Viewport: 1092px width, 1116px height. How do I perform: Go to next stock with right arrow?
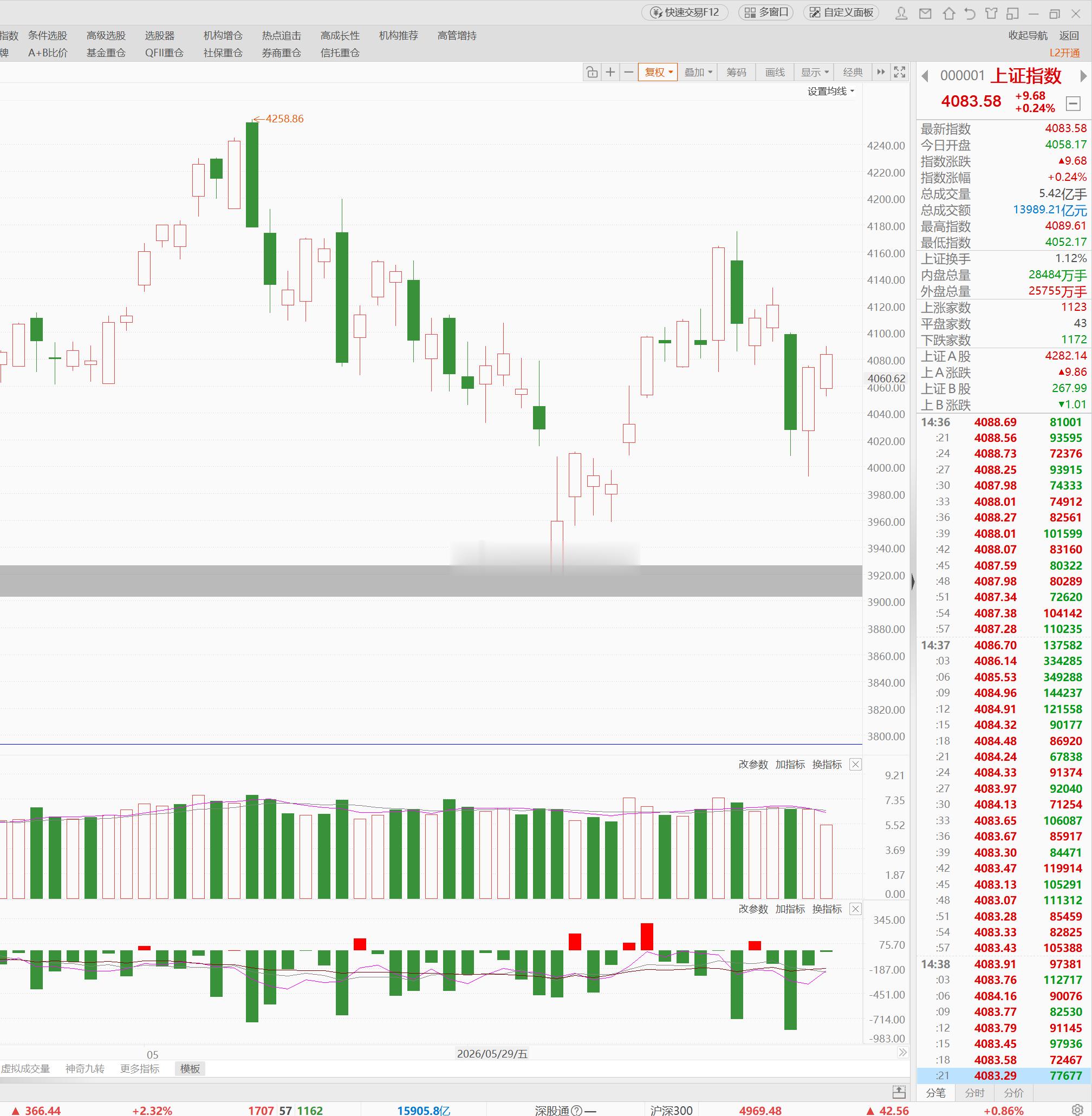click(x=1083, y=76)
